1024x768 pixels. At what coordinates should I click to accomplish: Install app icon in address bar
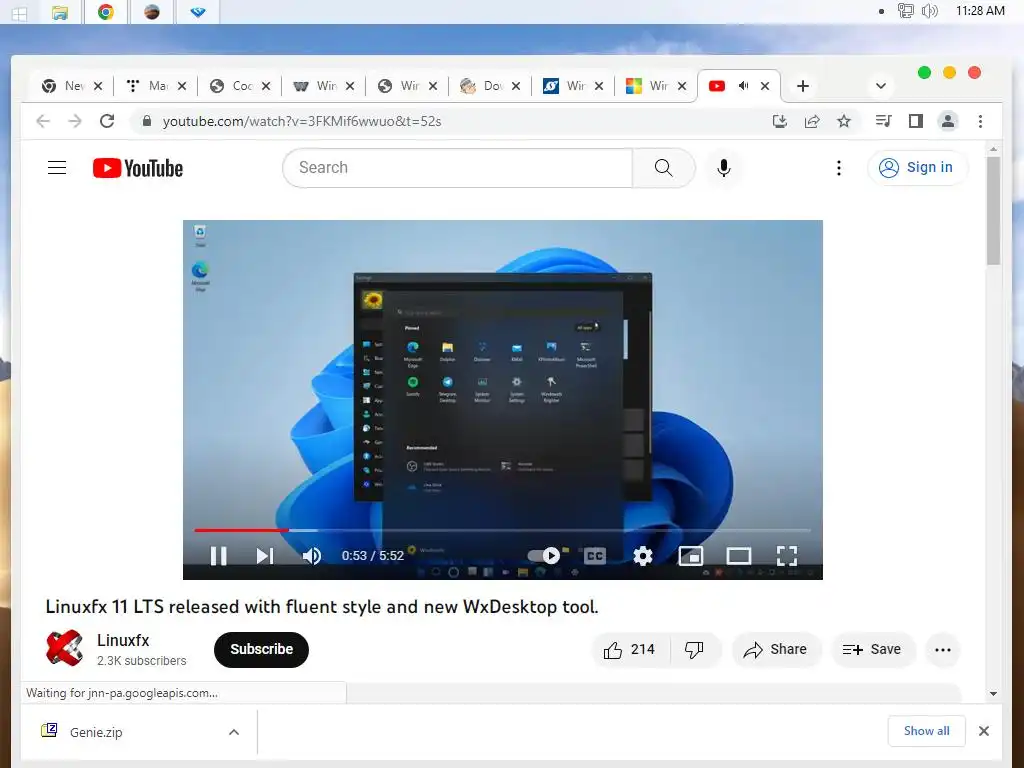coord(780,121)
